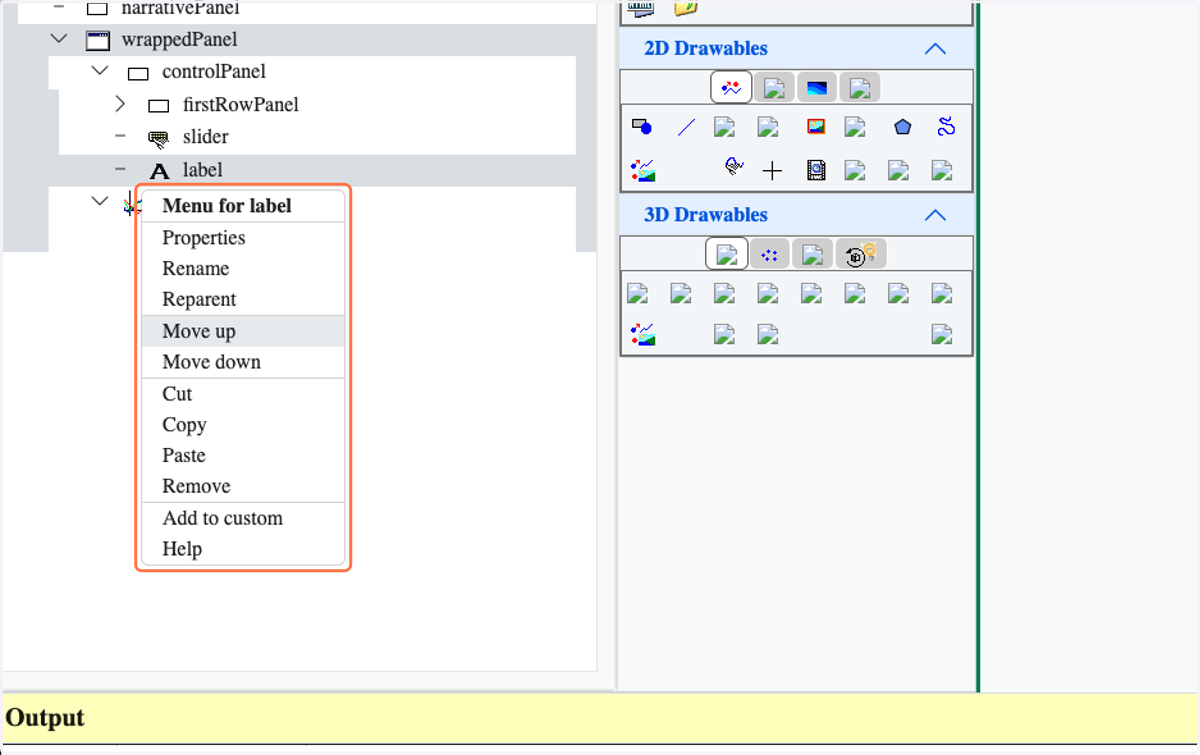
Task: Click the bold A icon next to label
Action: (x=159, y=171)
